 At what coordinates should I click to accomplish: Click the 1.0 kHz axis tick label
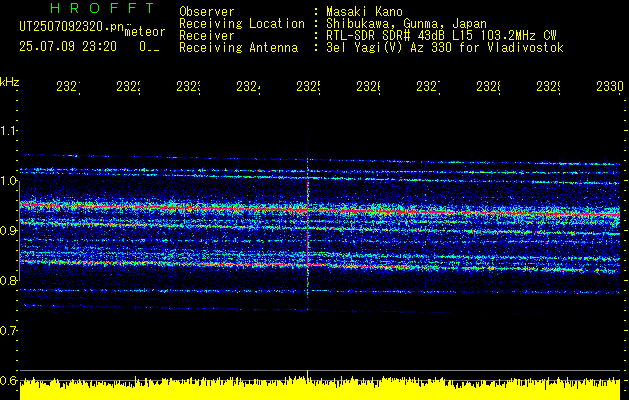[8, 181]
